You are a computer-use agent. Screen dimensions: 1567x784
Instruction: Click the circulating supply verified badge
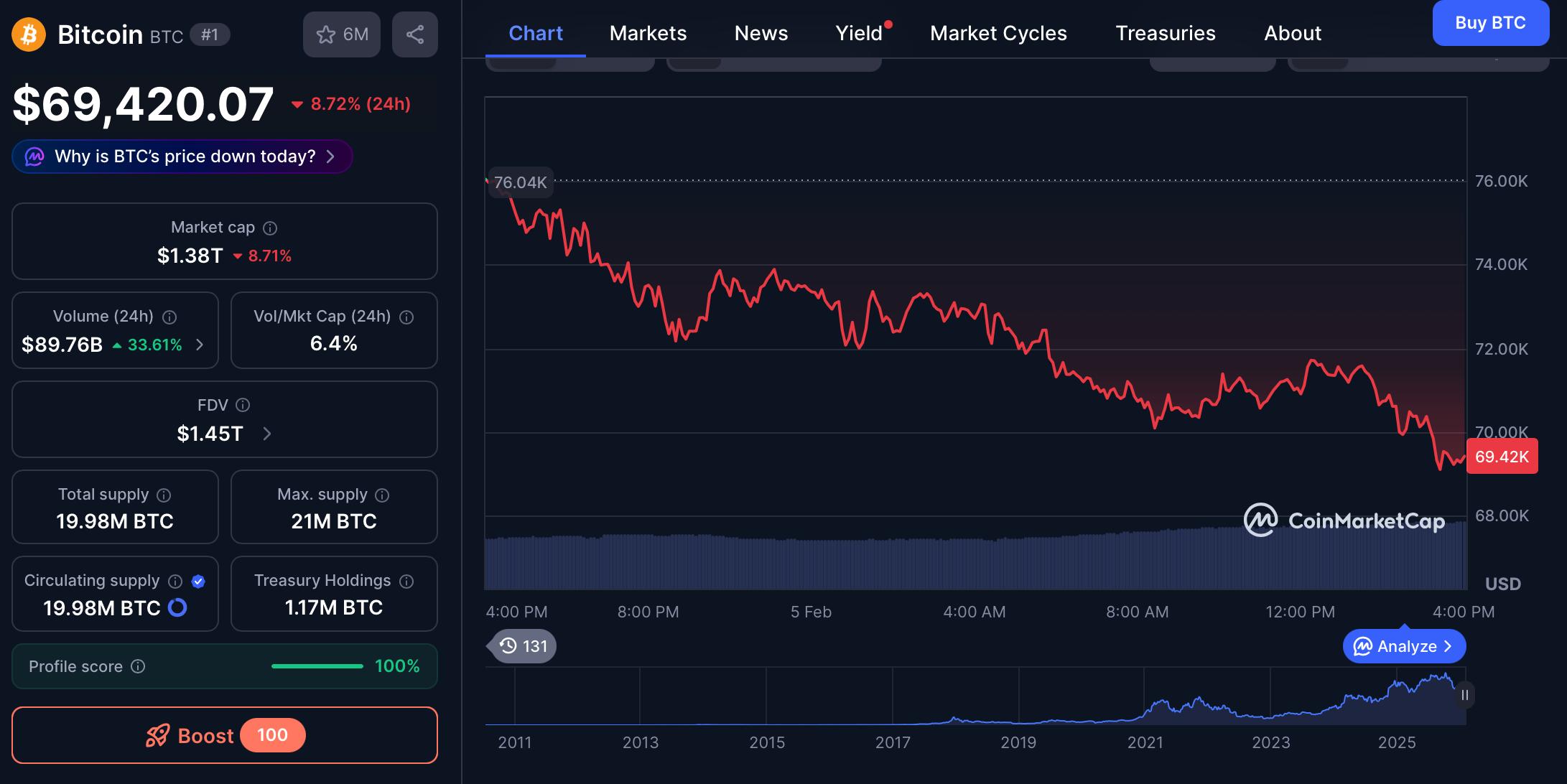[199, 582]
